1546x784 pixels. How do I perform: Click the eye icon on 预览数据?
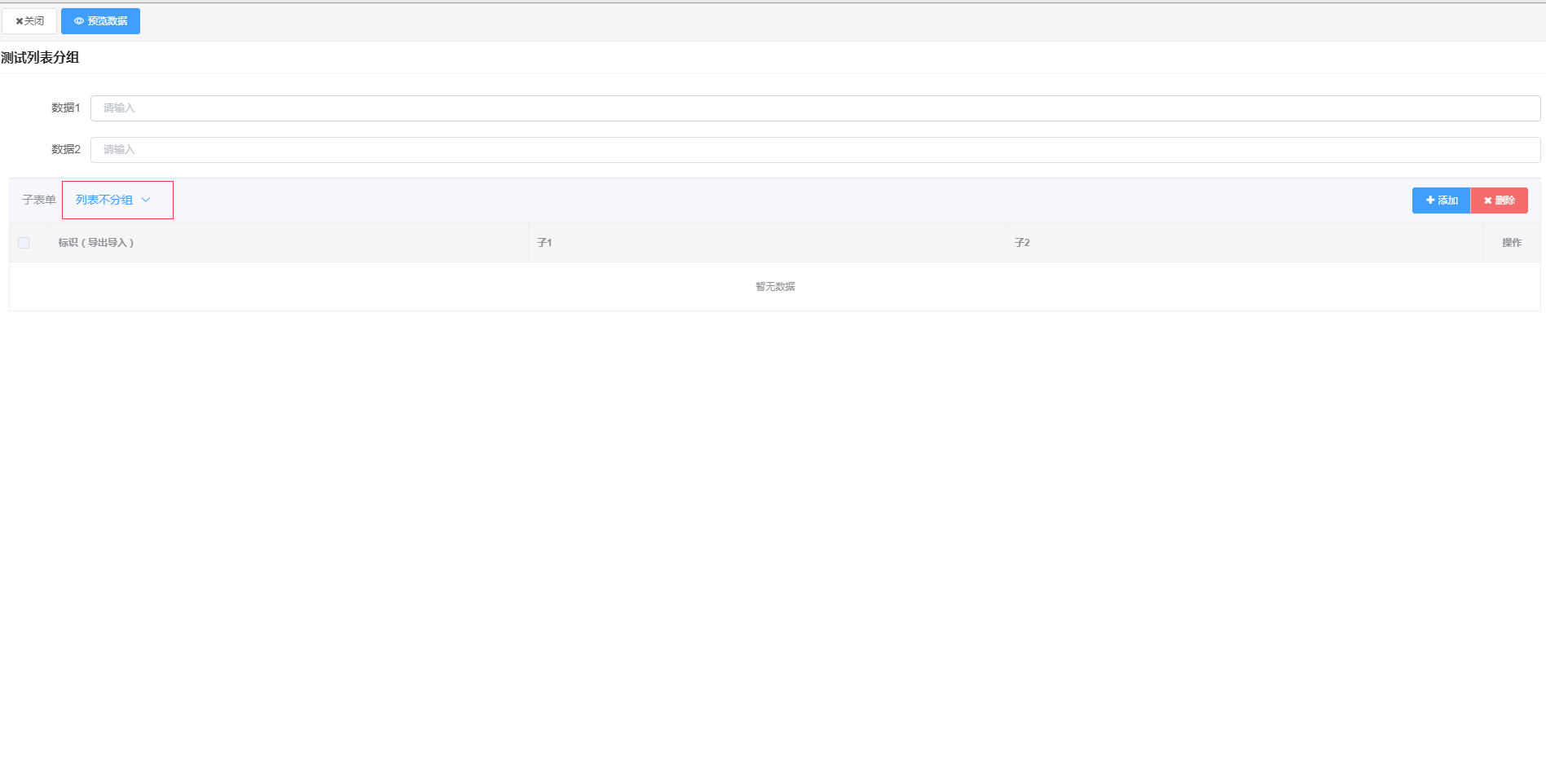point(79,21)
